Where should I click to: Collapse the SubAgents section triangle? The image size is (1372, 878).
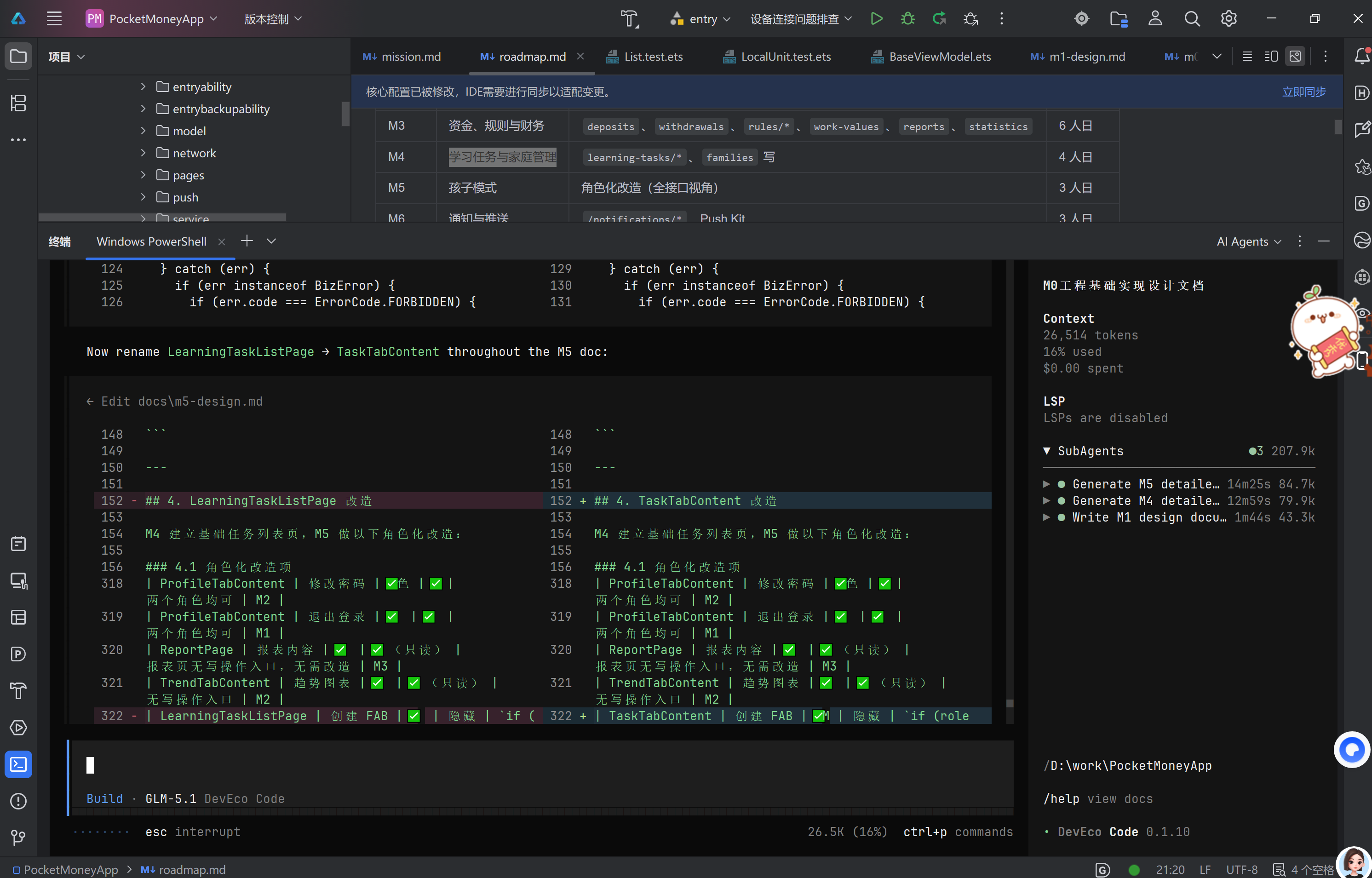point(1046,451)
